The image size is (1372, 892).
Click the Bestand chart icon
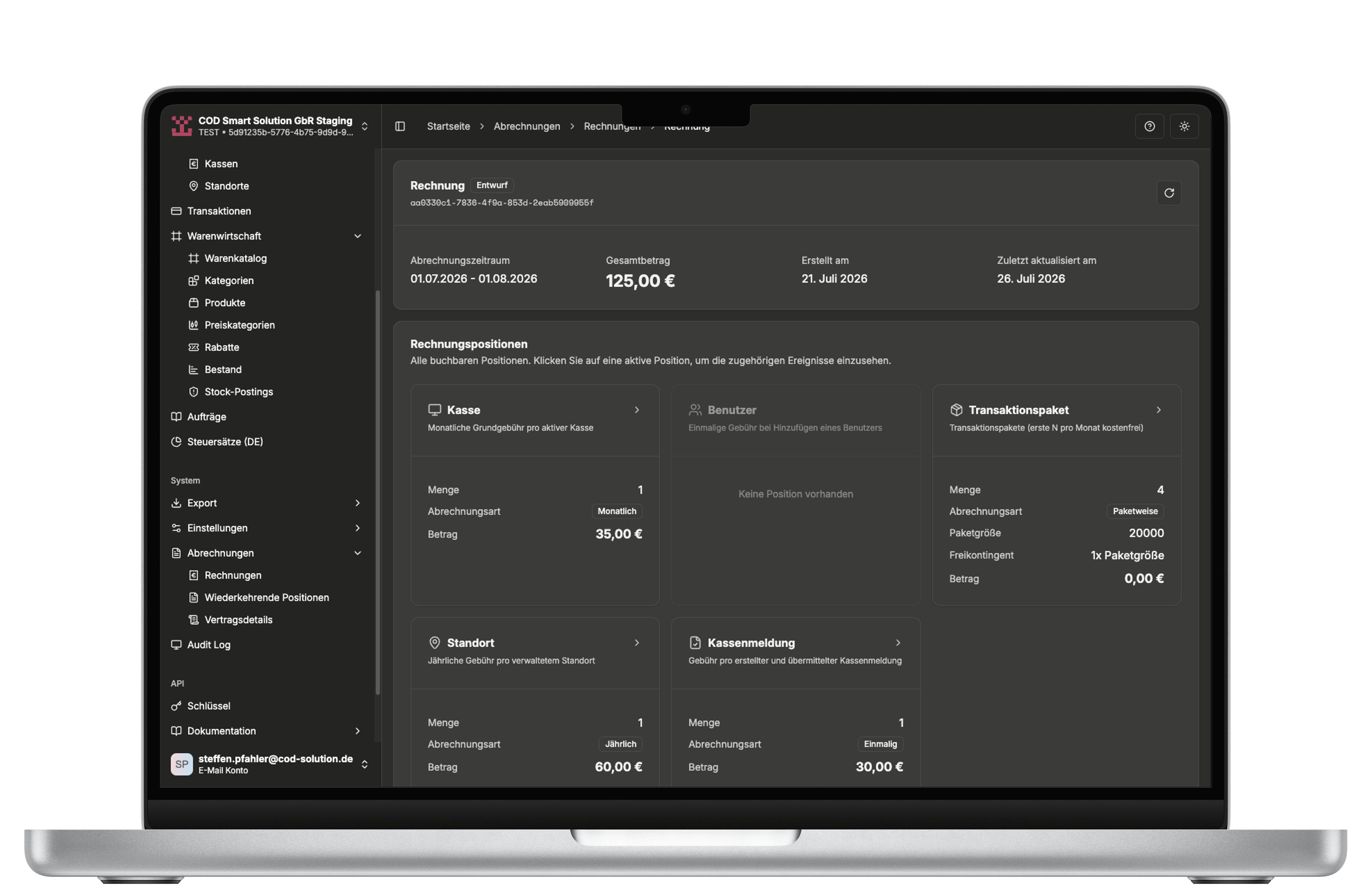pyautogui.click(x=194, y=369)
